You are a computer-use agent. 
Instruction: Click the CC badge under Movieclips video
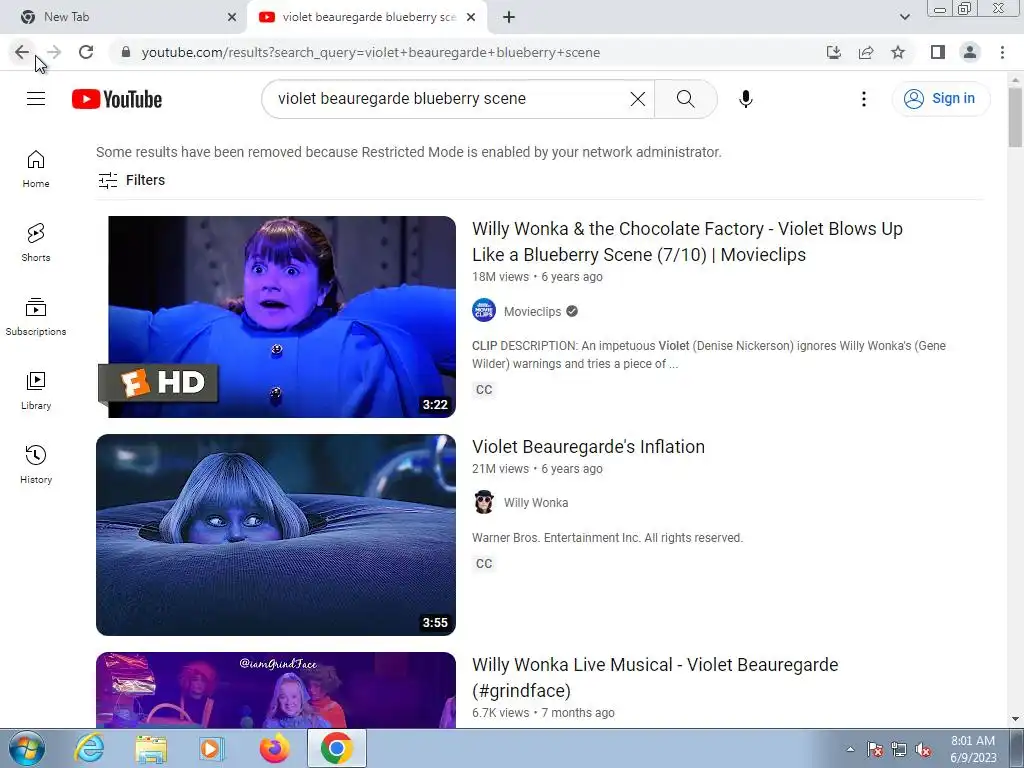pyautogui.click(x=484, y=390)
